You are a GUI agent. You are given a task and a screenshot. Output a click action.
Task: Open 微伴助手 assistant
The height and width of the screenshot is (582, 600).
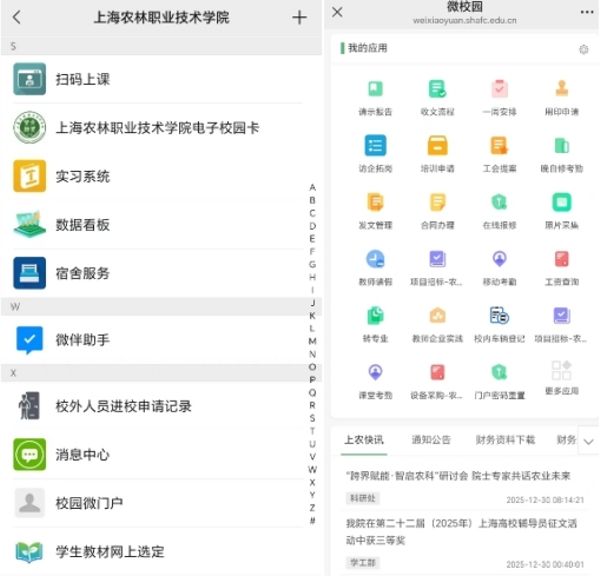click(x=82, y=340)
